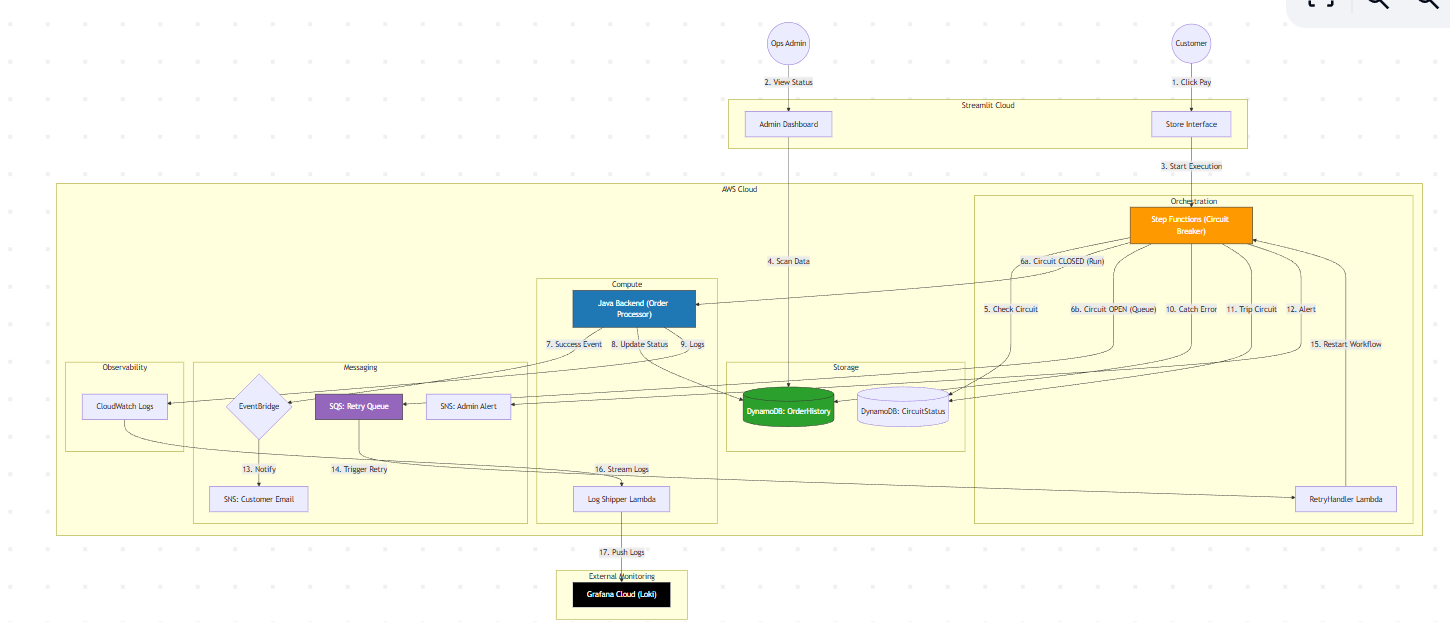Click the SNS: Customer Email node
The image size is (1450, 622).
tap(258, 499)
